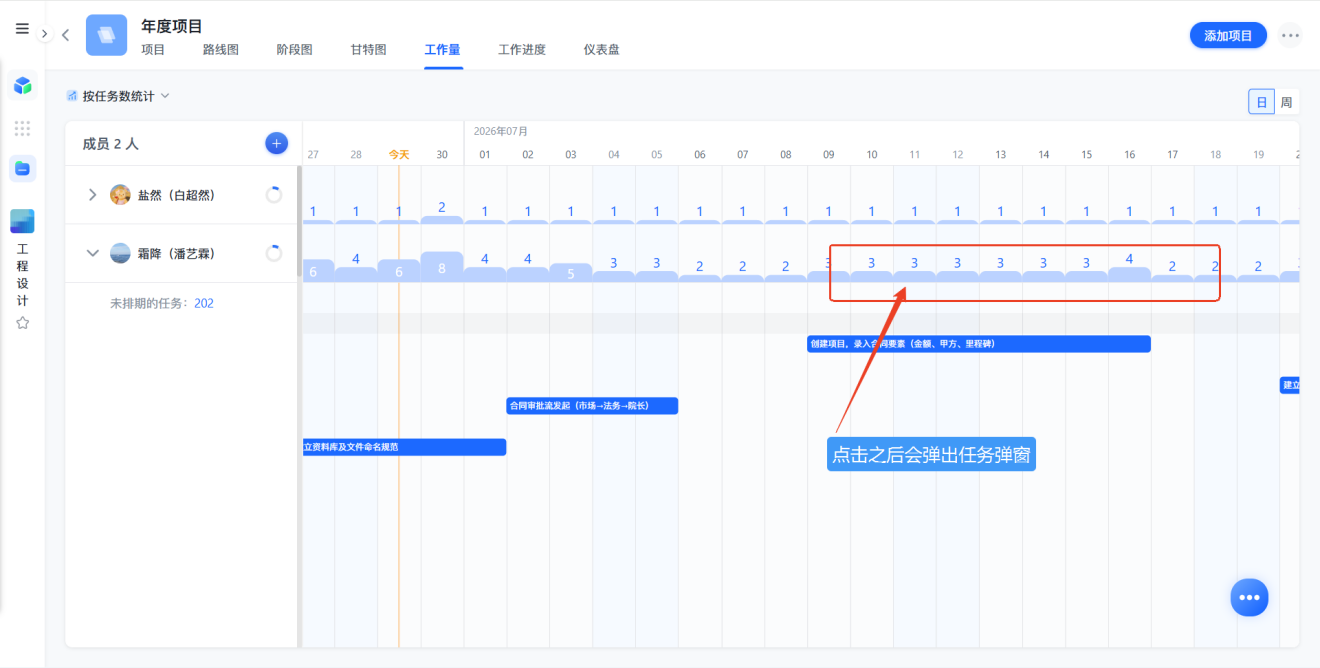This screenshot has height=668, width=1320.
Task: Open the three-dot more options at top right
Action: 1290,35
